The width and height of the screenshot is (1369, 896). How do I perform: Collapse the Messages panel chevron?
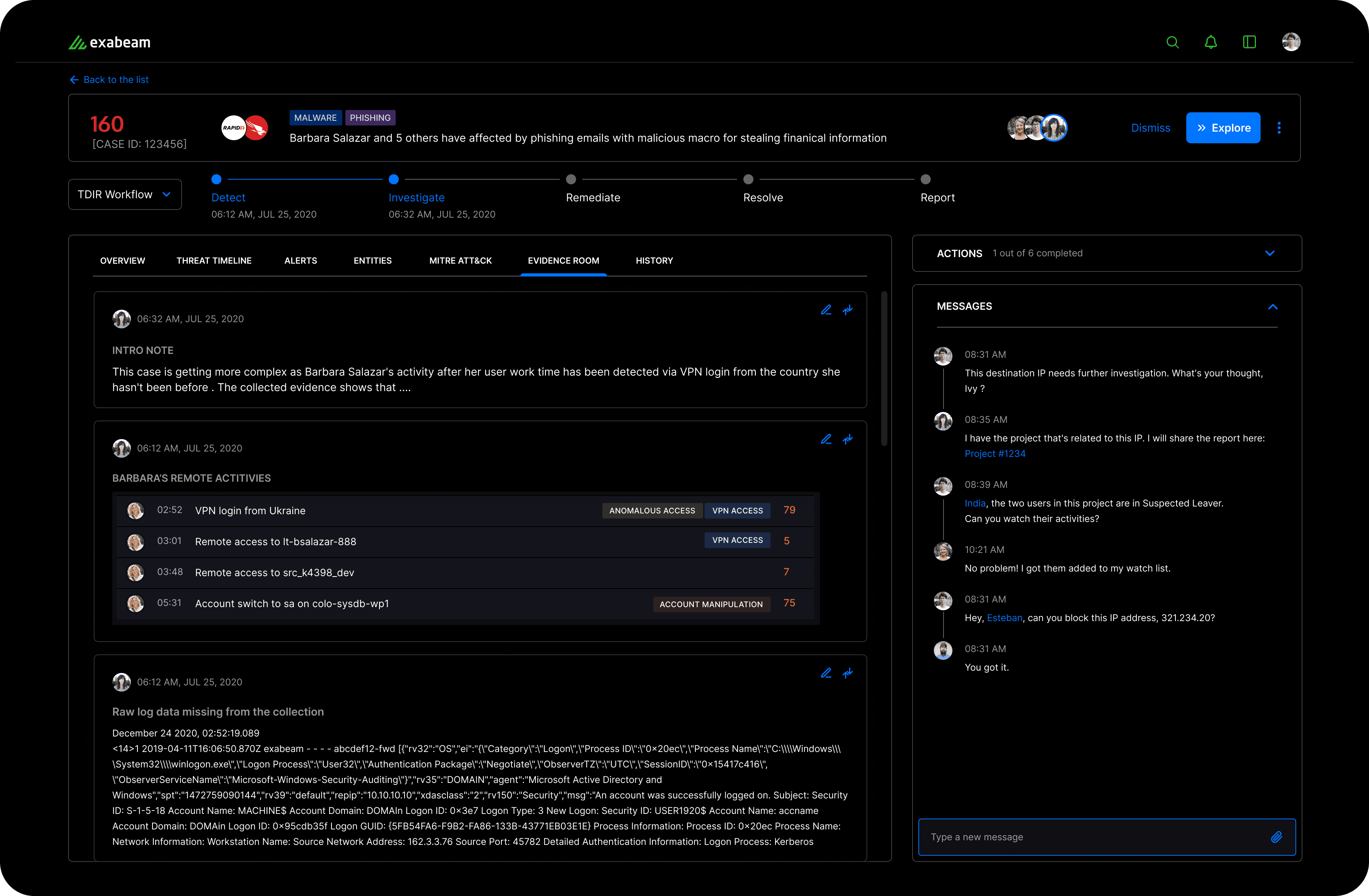[x=1273, y=307]
